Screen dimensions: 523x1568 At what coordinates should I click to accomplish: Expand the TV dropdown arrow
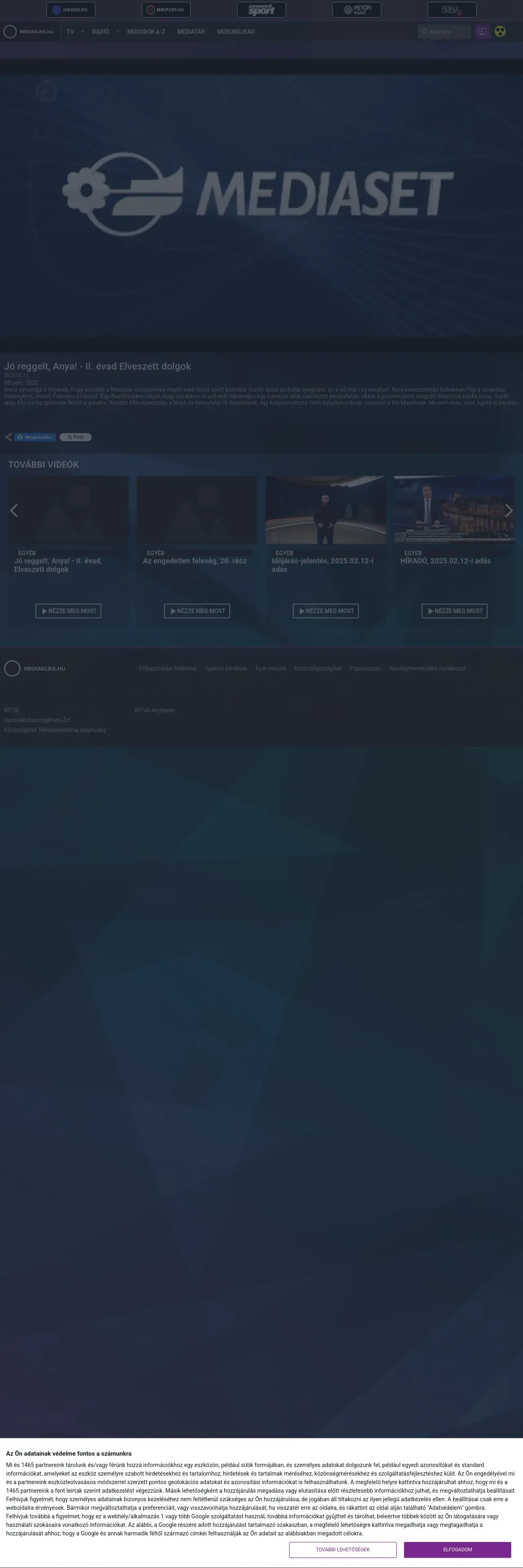pos(83,32)
